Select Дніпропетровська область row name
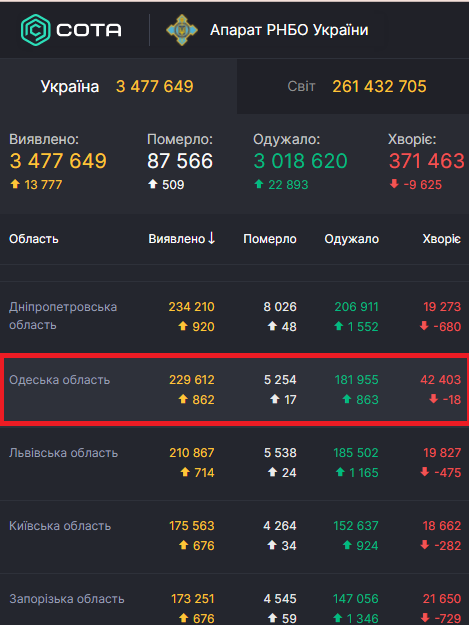This screenshot has width=469, height=625. (63, 316)
